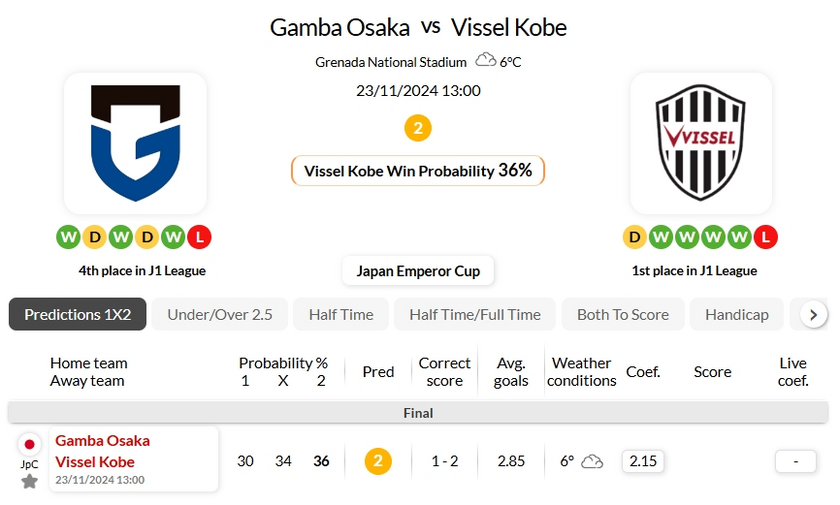Click the Vissel Kobe team logo
This screenshot has width=840, height=505.
[x=700, y=143]
